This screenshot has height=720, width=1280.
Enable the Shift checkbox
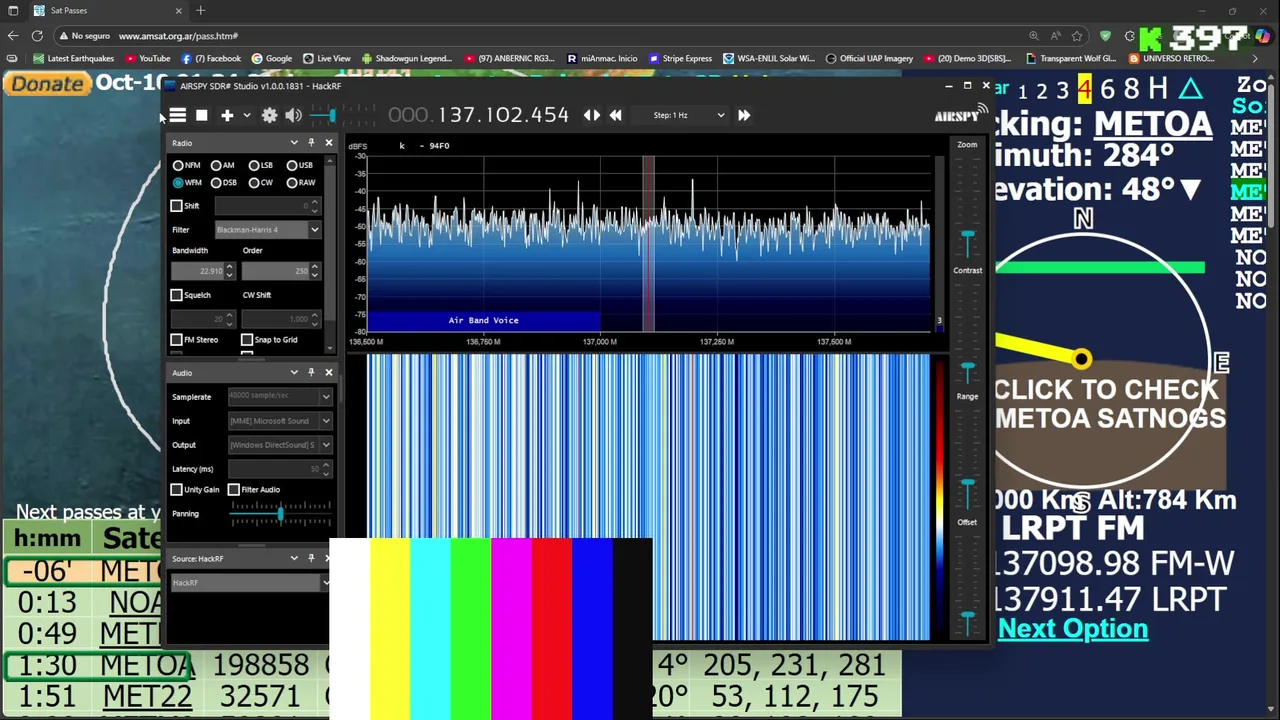tap(177, 206)
